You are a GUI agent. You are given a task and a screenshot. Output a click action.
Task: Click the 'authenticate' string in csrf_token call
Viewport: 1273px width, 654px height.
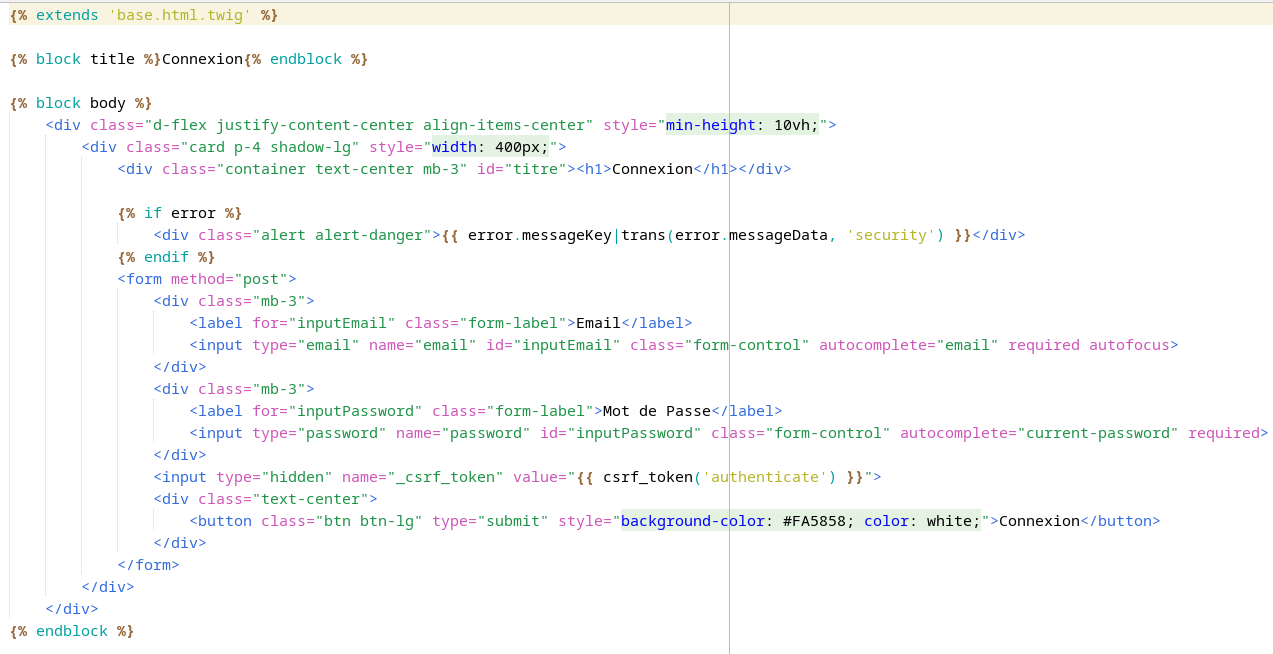(x=769, y=477)
